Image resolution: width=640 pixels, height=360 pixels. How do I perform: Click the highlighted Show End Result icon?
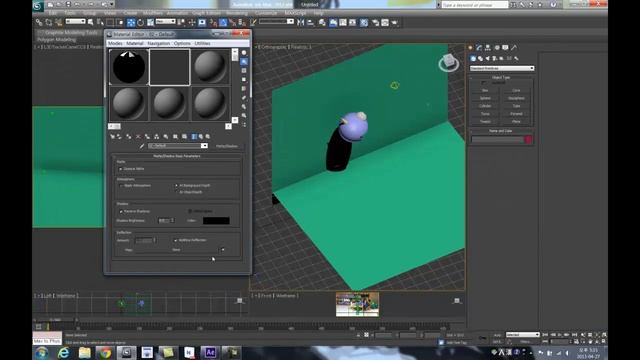point(194,137)
